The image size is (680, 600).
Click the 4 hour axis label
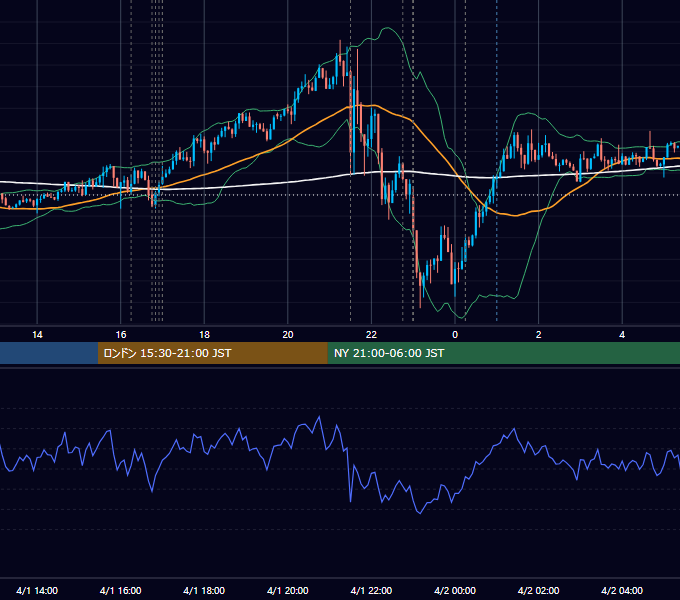click(622, 335)
